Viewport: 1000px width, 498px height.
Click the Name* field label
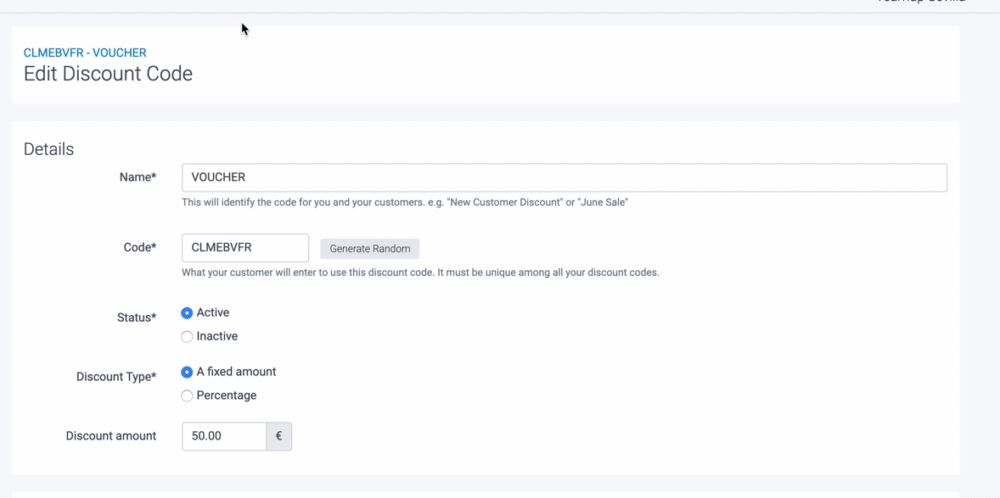[x=139, y=177]
